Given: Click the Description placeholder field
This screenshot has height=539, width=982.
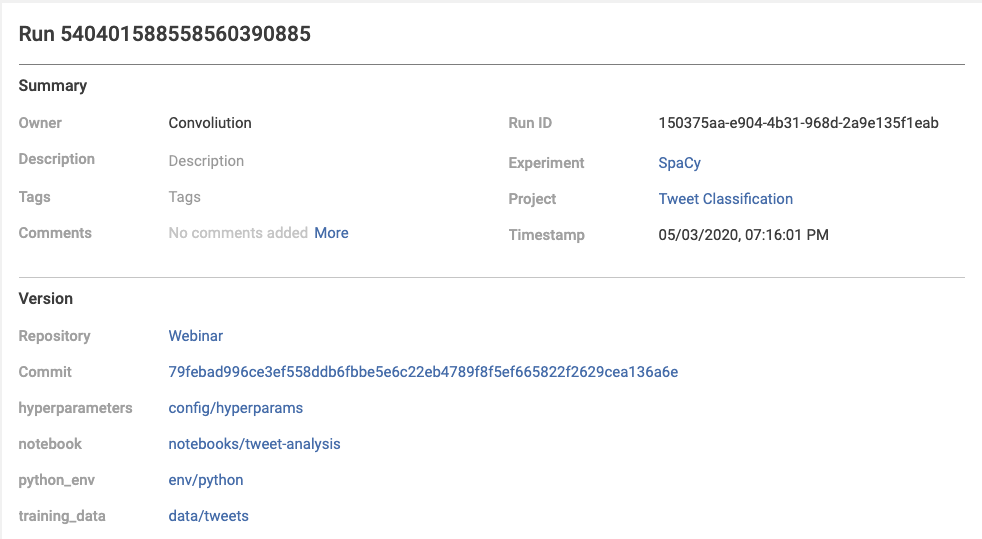Looking at the screenshot, I should click(x=206, y=161).
